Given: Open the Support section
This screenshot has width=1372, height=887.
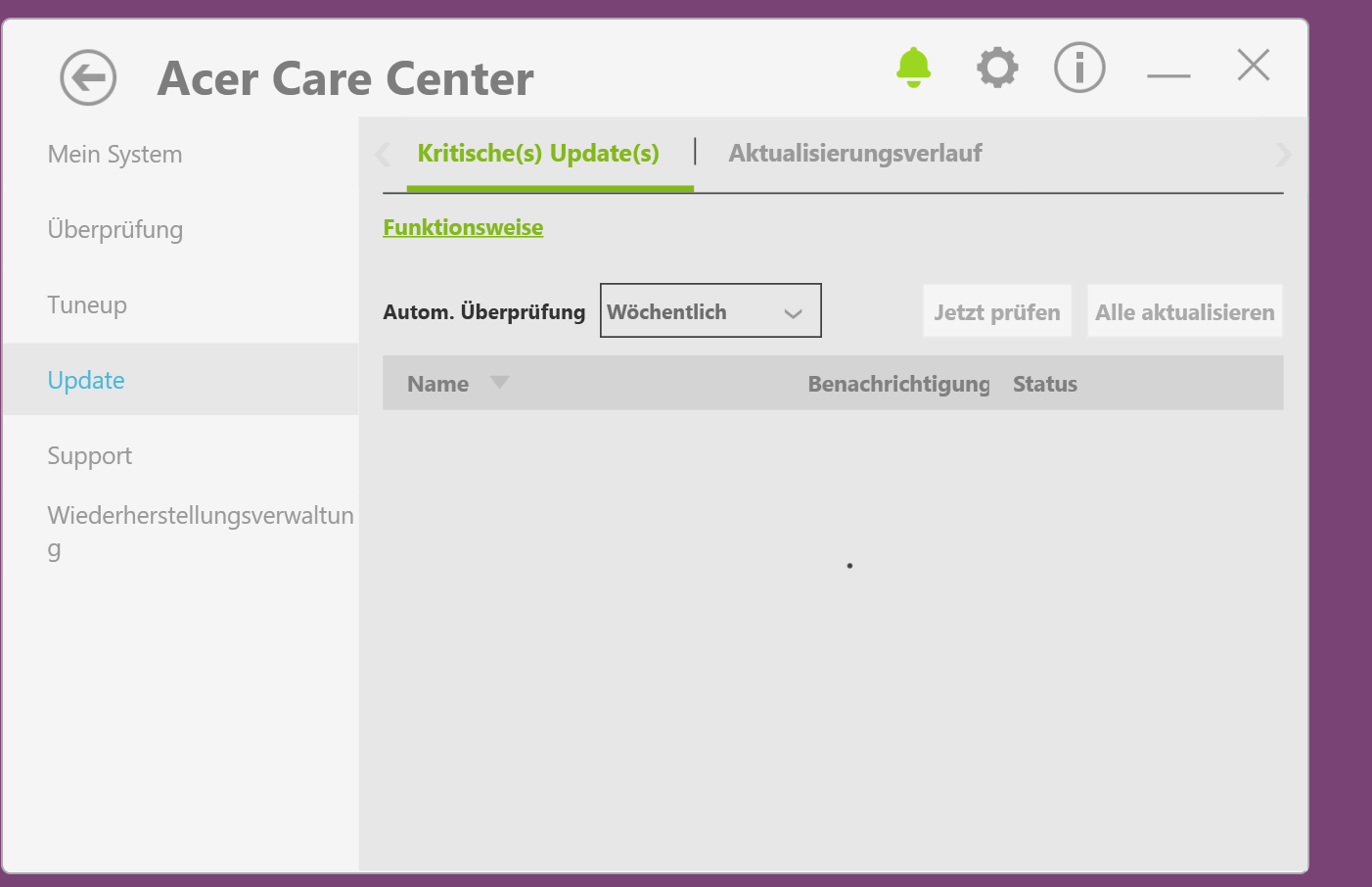Looking at the screenshot, I should (89, 456).
